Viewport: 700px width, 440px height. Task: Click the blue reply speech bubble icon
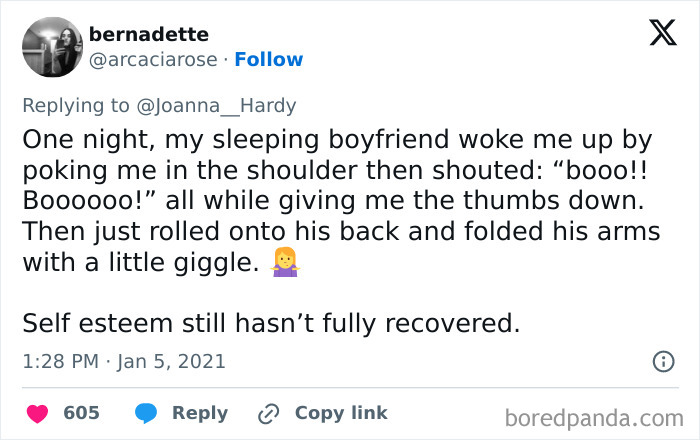click(x=145, y=413)
